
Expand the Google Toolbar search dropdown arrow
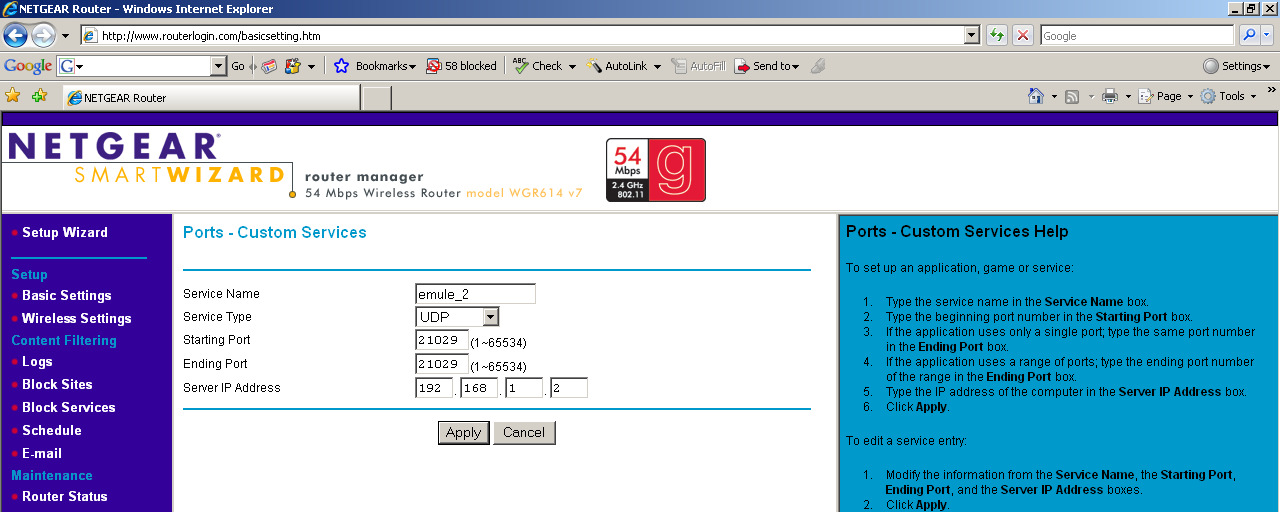click(220, 66)
